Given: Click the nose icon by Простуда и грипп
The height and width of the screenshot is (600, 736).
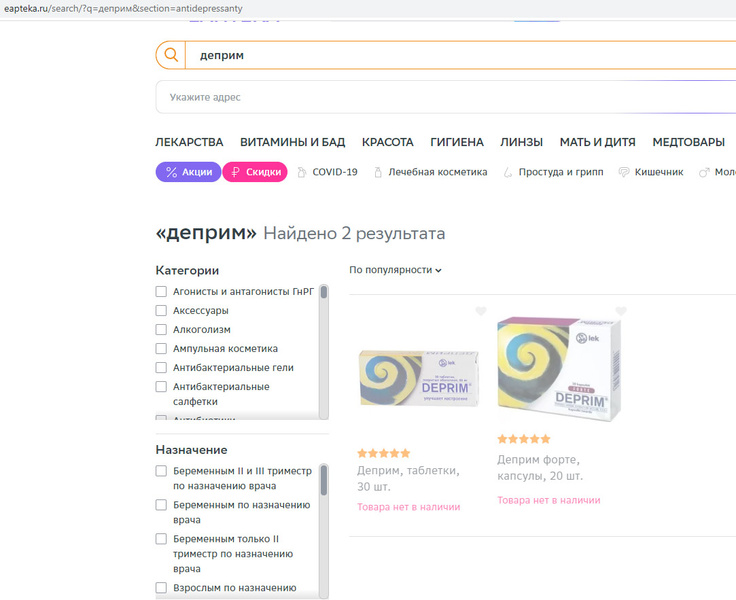Looking at the screenshot, I should click(x=507, y=172).
